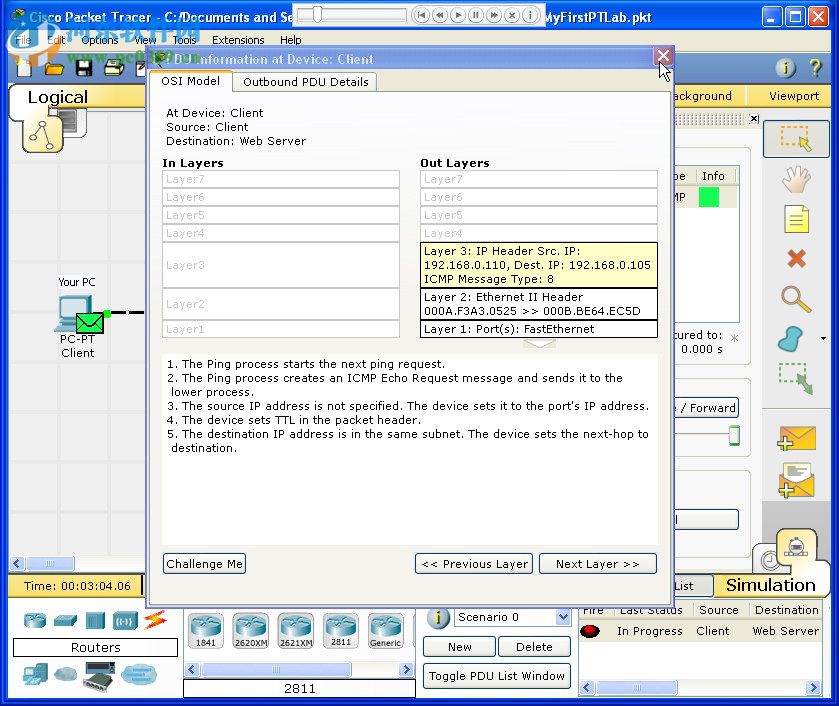Click the Challenge Me button
The height and width of the screenshot is (706, 839).
click(x=204, y=564)
